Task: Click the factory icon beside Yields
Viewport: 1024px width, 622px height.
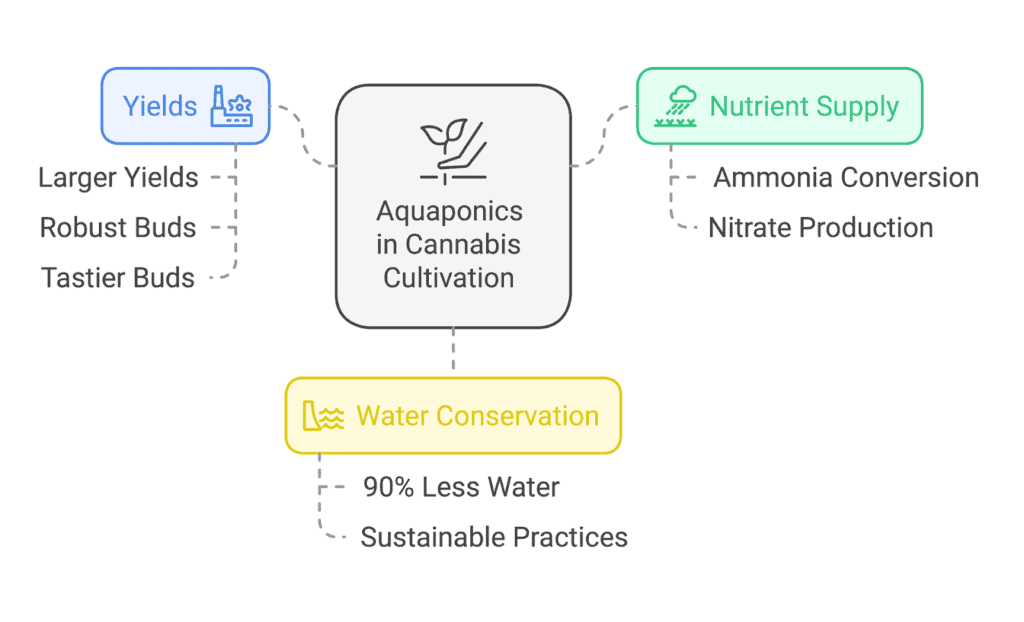Action: 231,106
